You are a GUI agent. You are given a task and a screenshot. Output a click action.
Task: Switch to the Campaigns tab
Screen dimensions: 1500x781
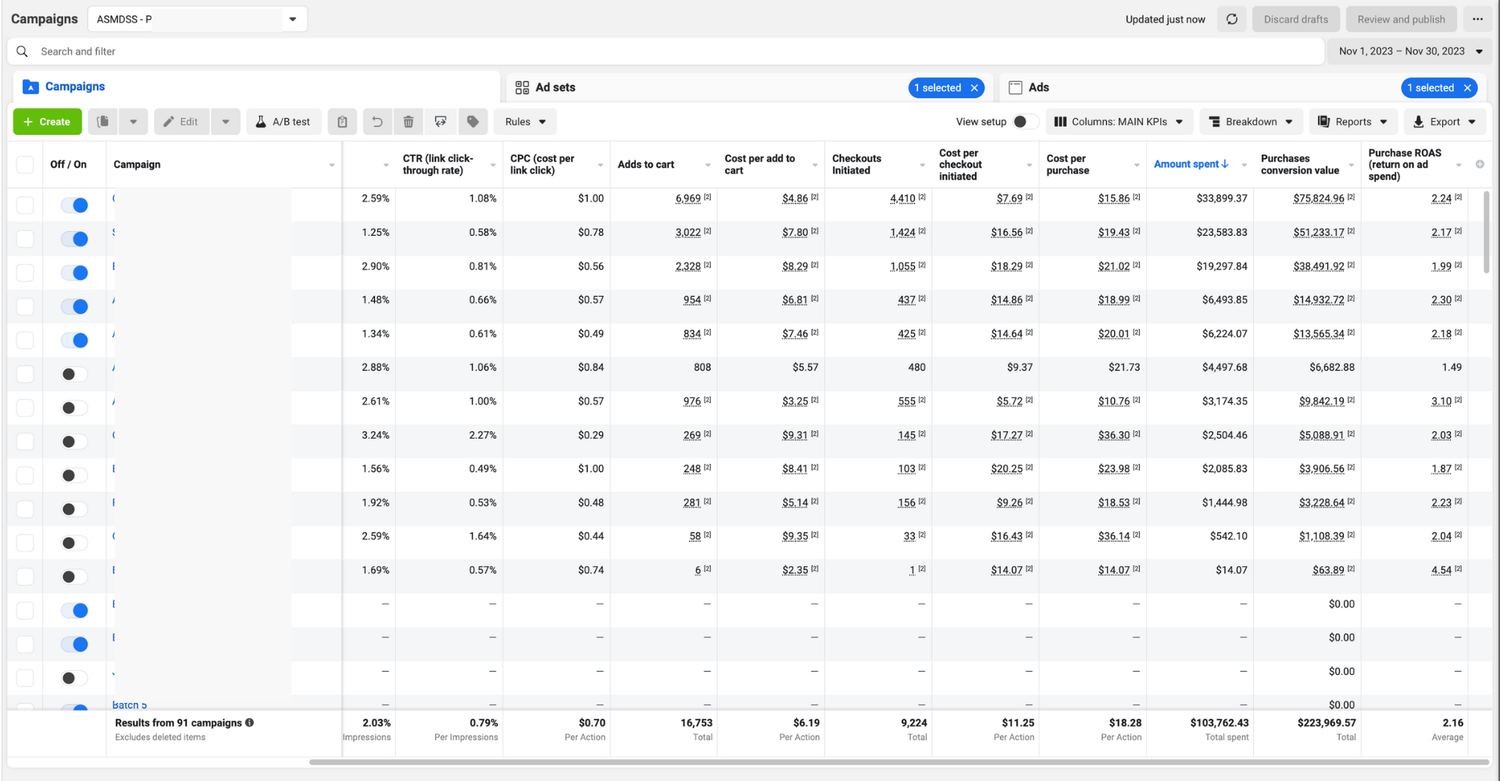click(x=255, y=87)
